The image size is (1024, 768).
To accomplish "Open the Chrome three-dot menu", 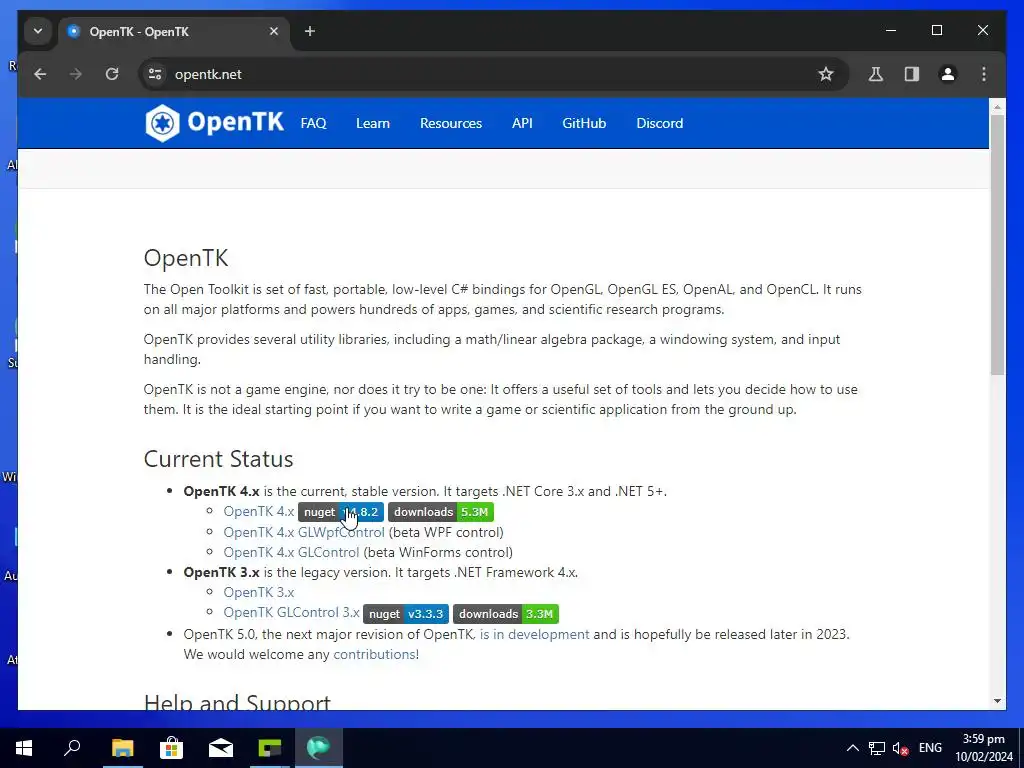I will pos(984,74).
